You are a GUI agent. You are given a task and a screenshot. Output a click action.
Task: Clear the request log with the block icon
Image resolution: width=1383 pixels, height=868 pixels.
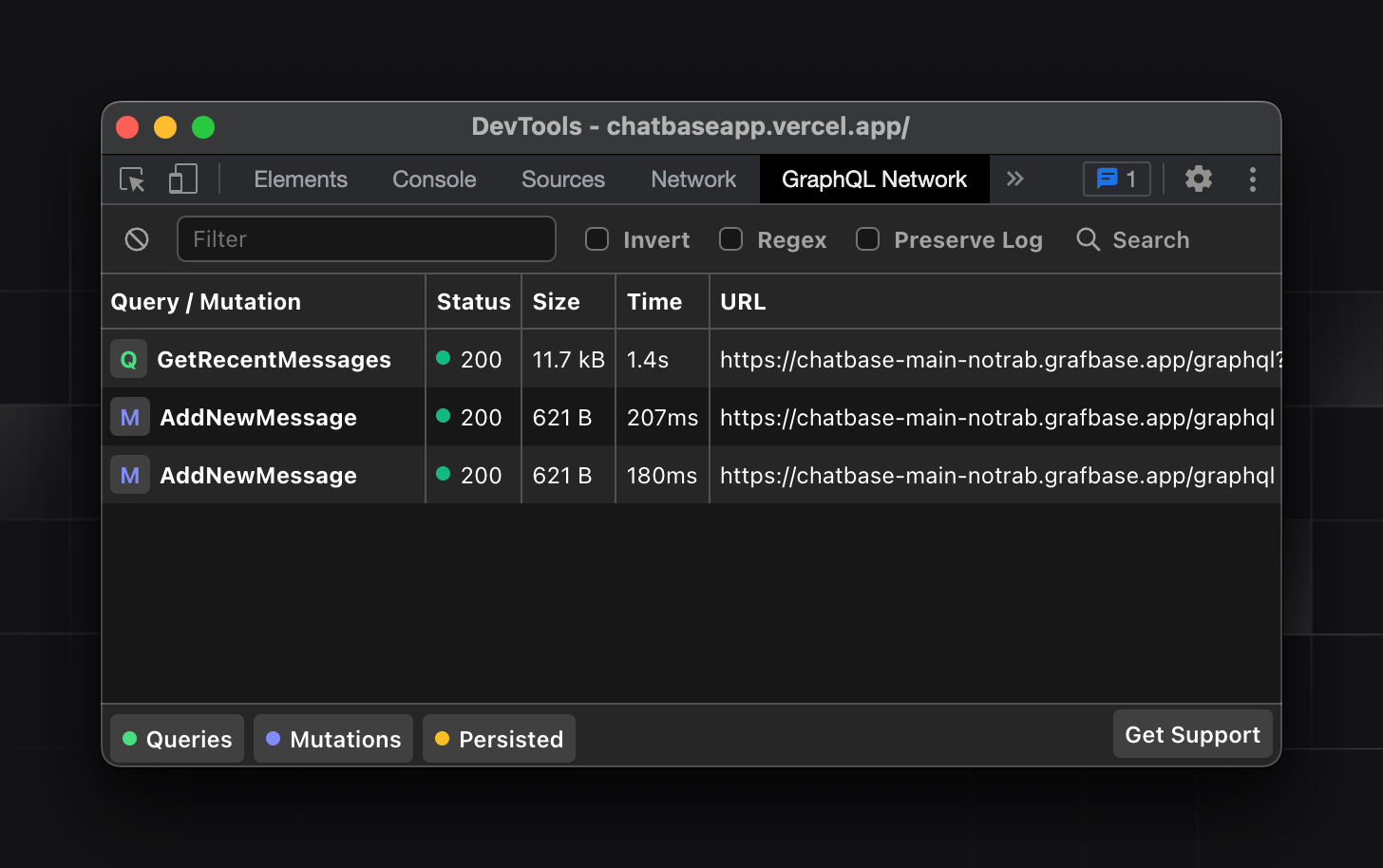pos(136,239)
